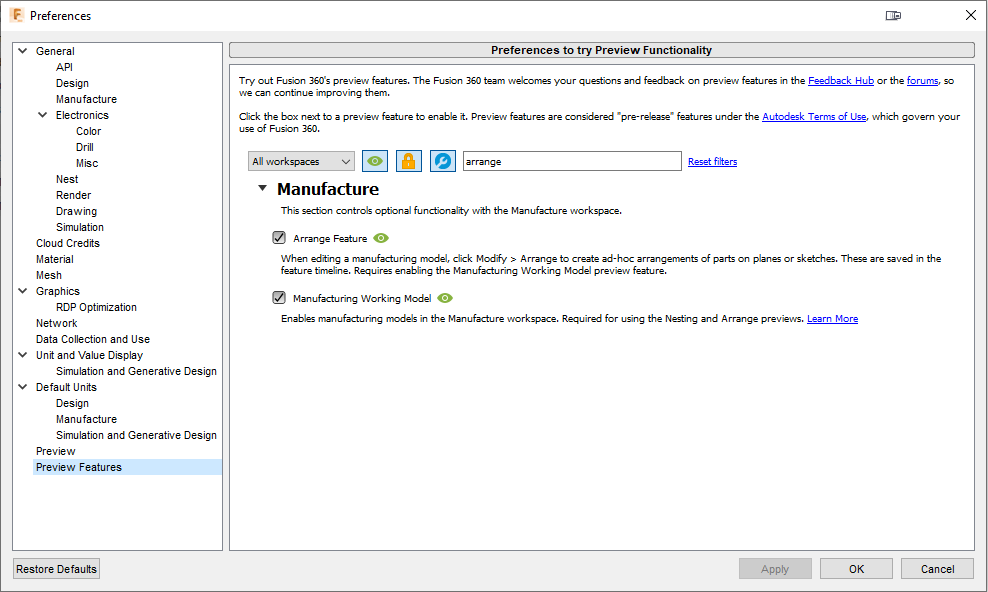Click the Reset filters link
The width and height of the screenshot is (988, 592).
pyautogui.click(x=712, y=162)
